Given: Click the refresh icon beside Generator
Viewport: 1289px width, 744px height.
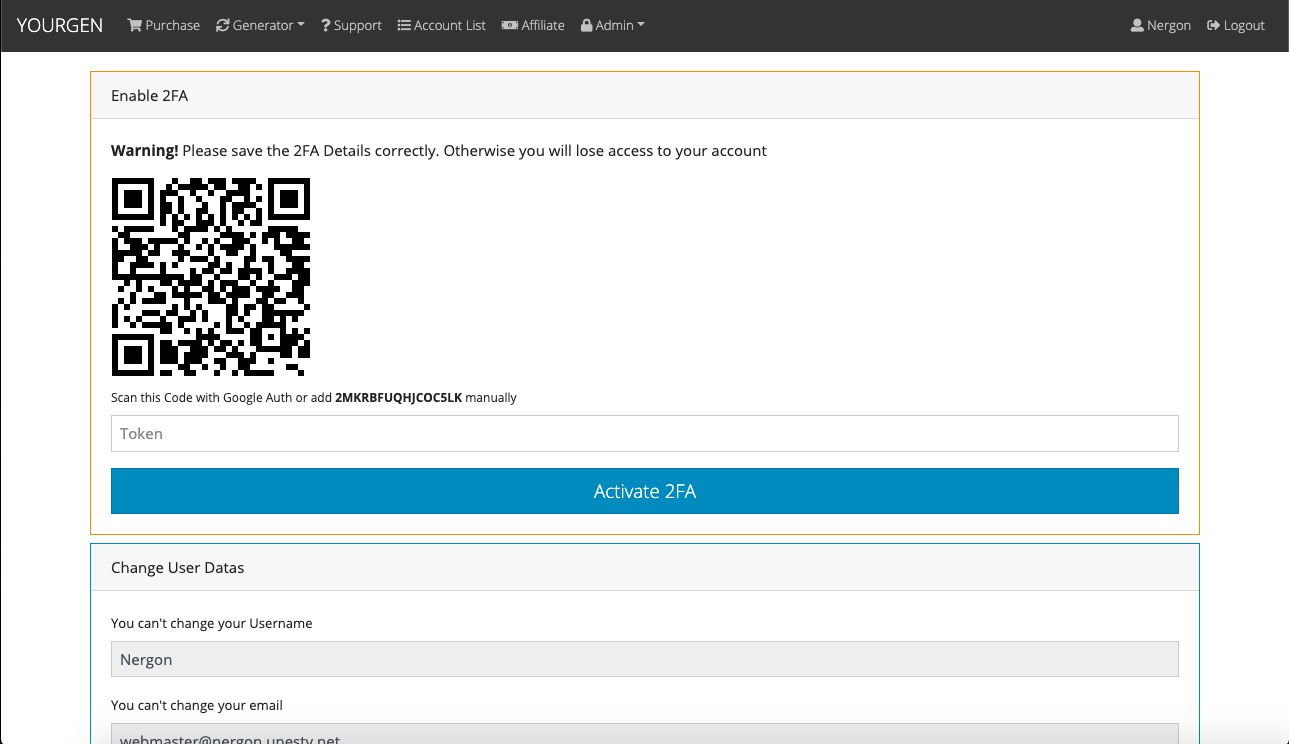Looking at the screenshot, I should click(223, 25).
